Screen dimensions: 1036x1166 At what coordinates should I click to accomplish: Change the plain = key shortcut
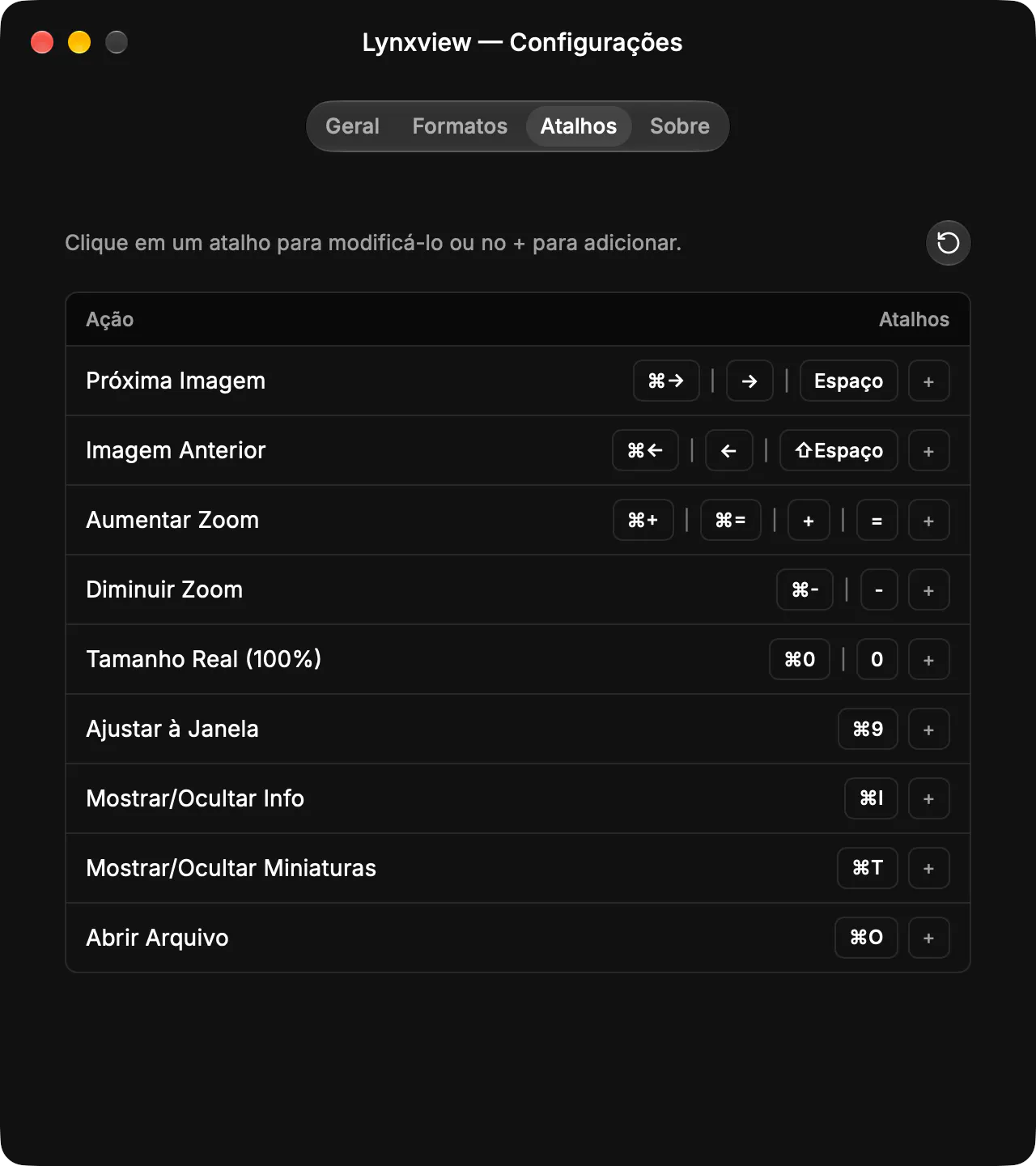[877, 520]
